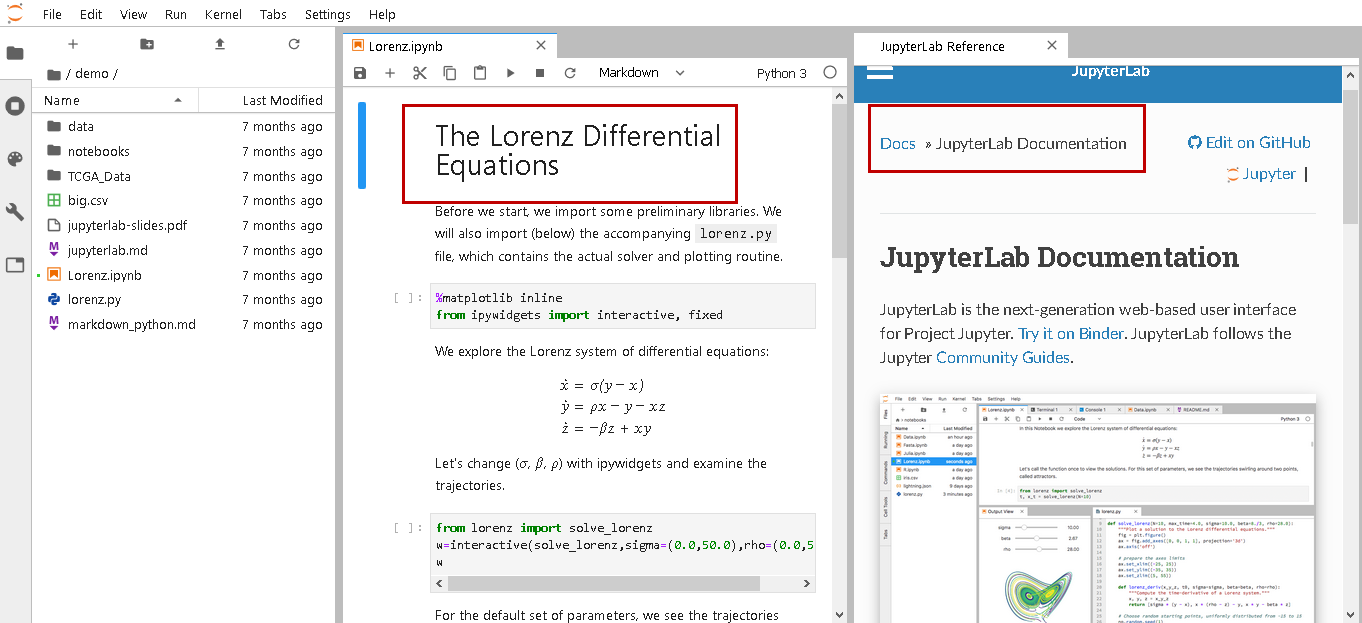
Task: Sort files by Name column
Action: pos(115,100)
